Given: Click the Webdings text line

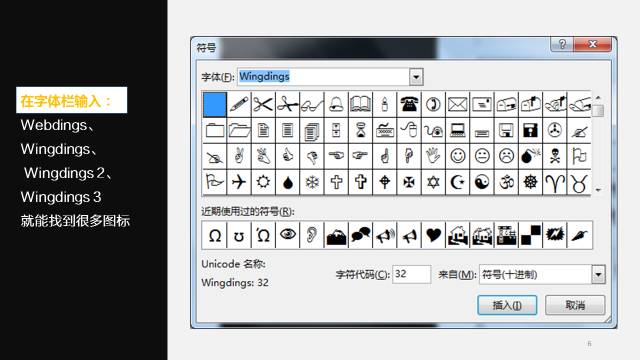Looking at the screenshot, I should point(58,125).
